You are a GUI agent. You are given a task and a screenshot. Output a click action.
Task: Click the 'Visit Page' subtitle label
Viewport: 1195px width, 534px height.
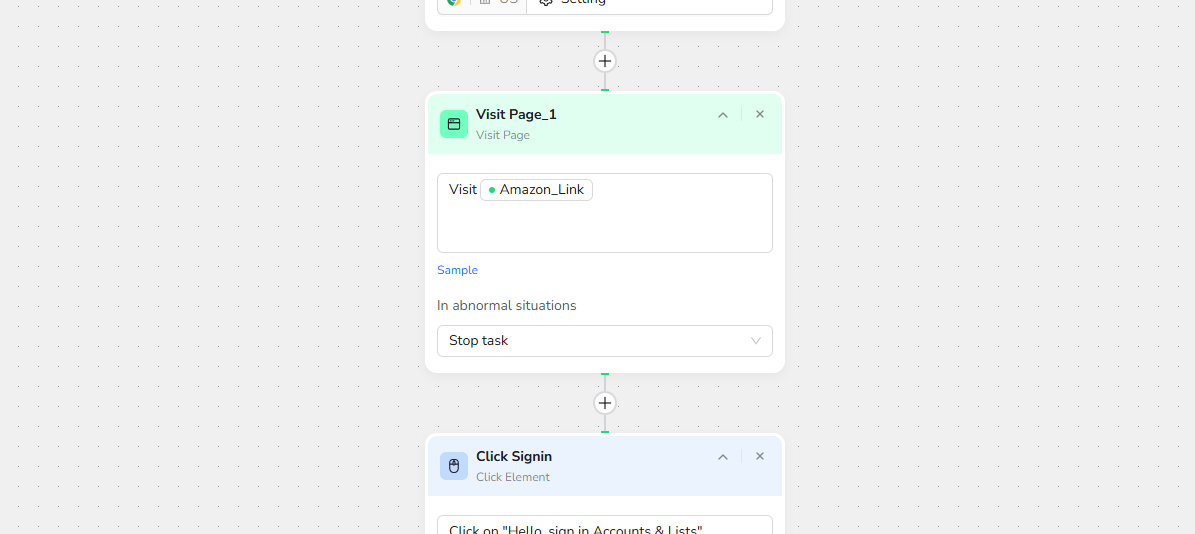point(503,135)
